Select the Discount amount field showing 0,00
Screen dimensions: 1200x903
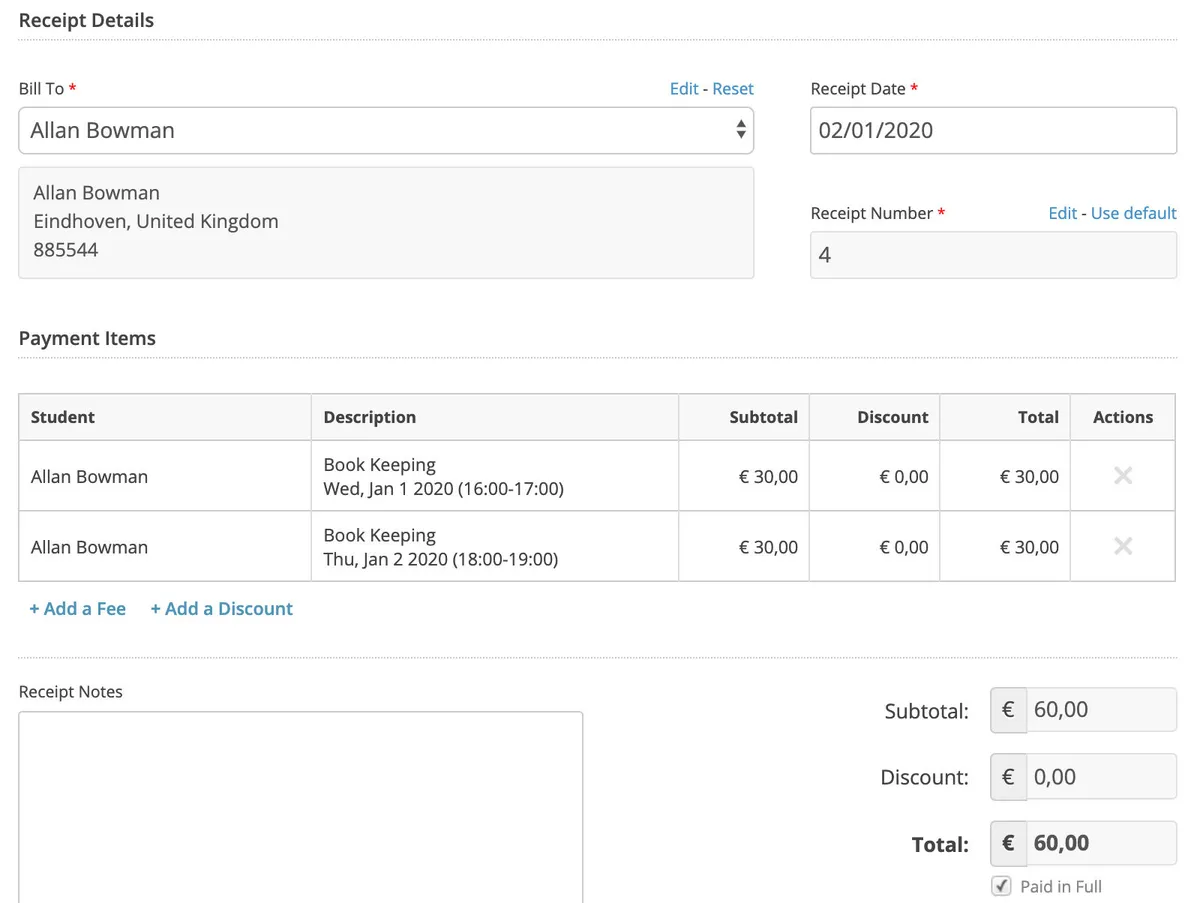pos(1100,777)
